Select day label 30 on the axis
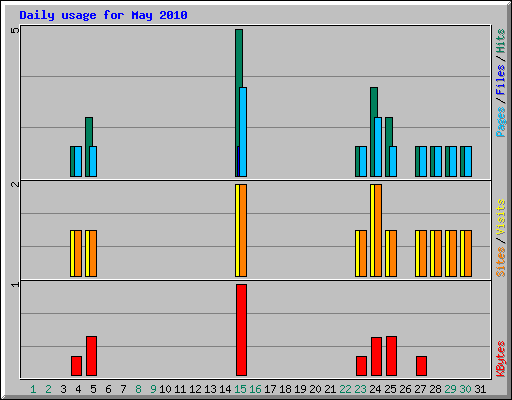The image size is (512, 400). 465,389
